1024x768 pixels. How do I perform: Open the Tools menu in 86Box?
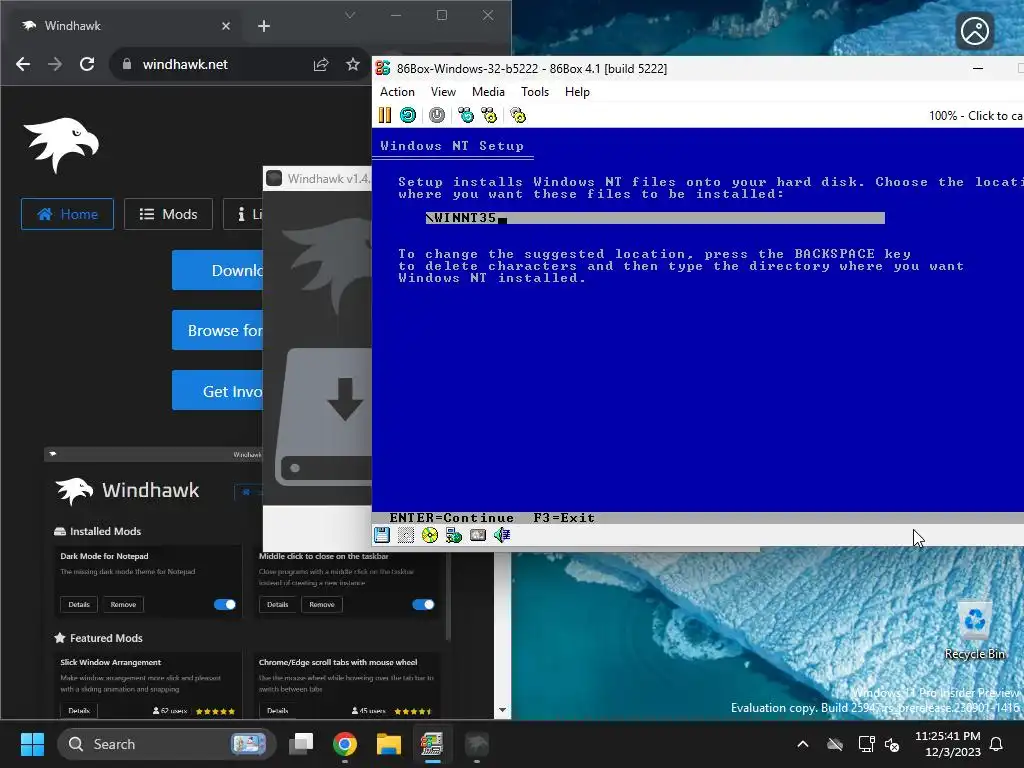coord(535,92)
